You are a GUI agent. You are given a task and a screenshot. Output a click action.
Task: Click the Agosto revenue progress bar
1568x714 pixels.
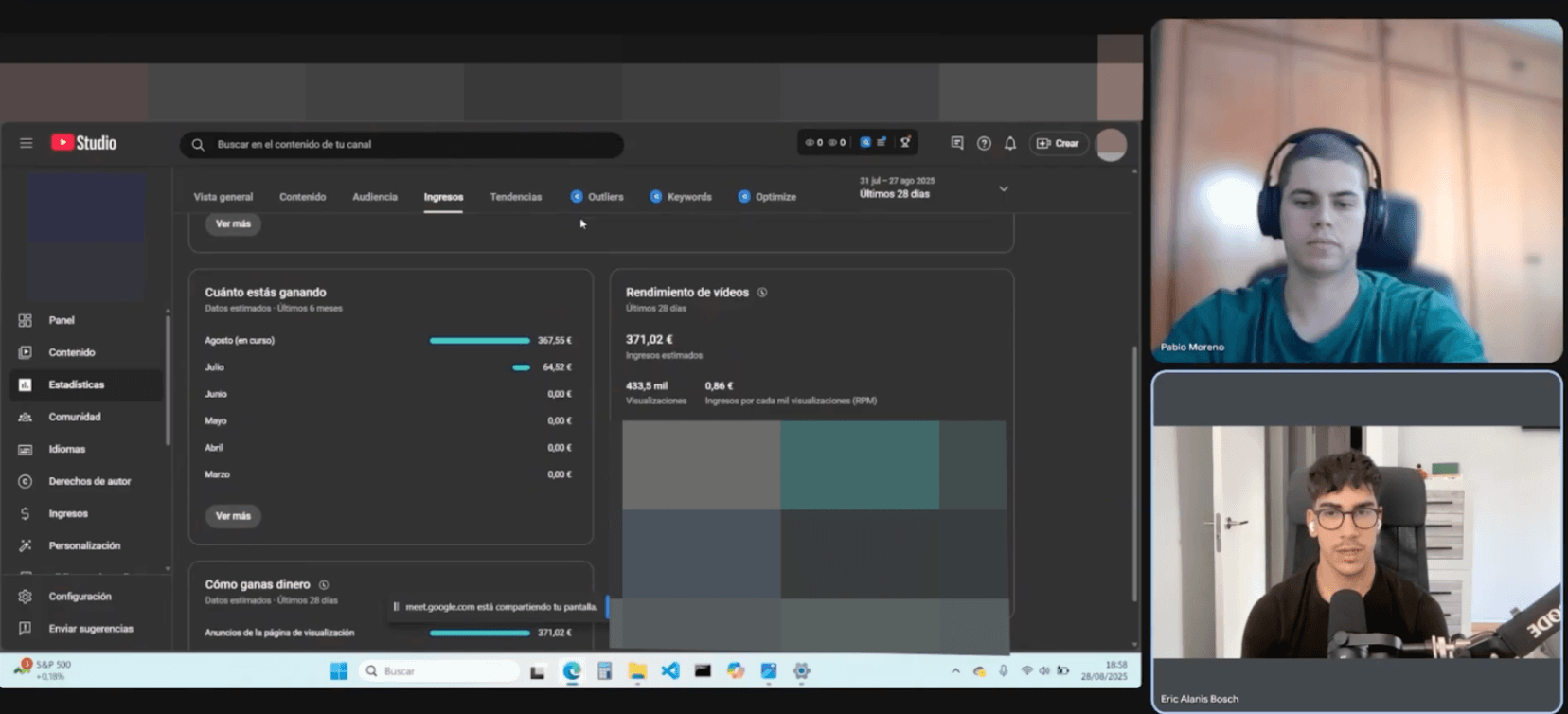(x=479, y=340)
